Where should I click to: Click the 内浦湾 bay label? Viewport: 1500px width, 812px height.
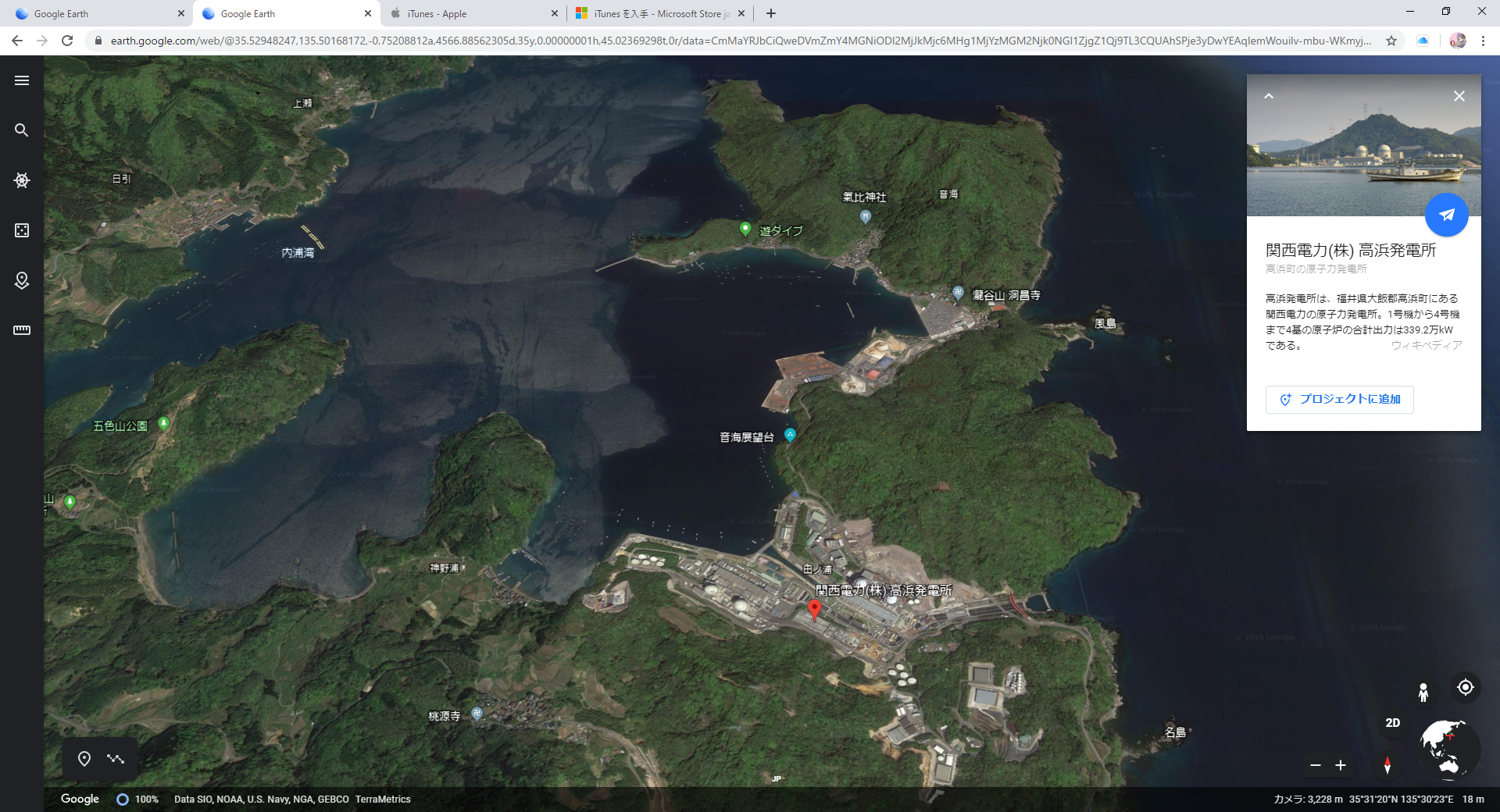[x=298, y=253]
